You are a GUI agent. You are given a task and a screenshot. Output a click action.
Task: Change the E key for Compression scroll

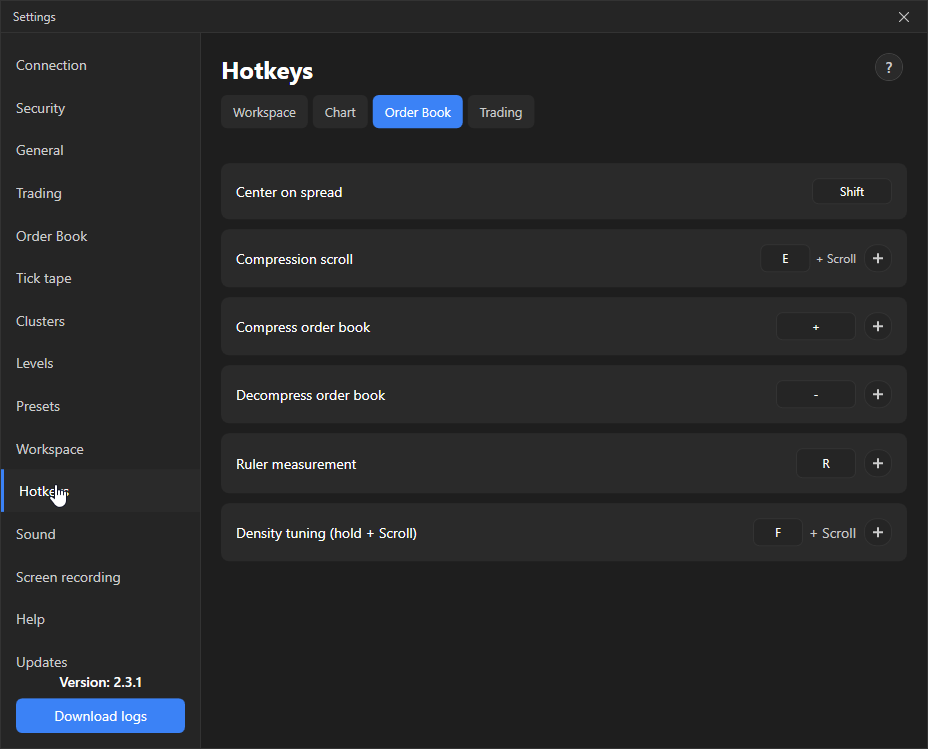pyautogui.click(x=785, y=259)
